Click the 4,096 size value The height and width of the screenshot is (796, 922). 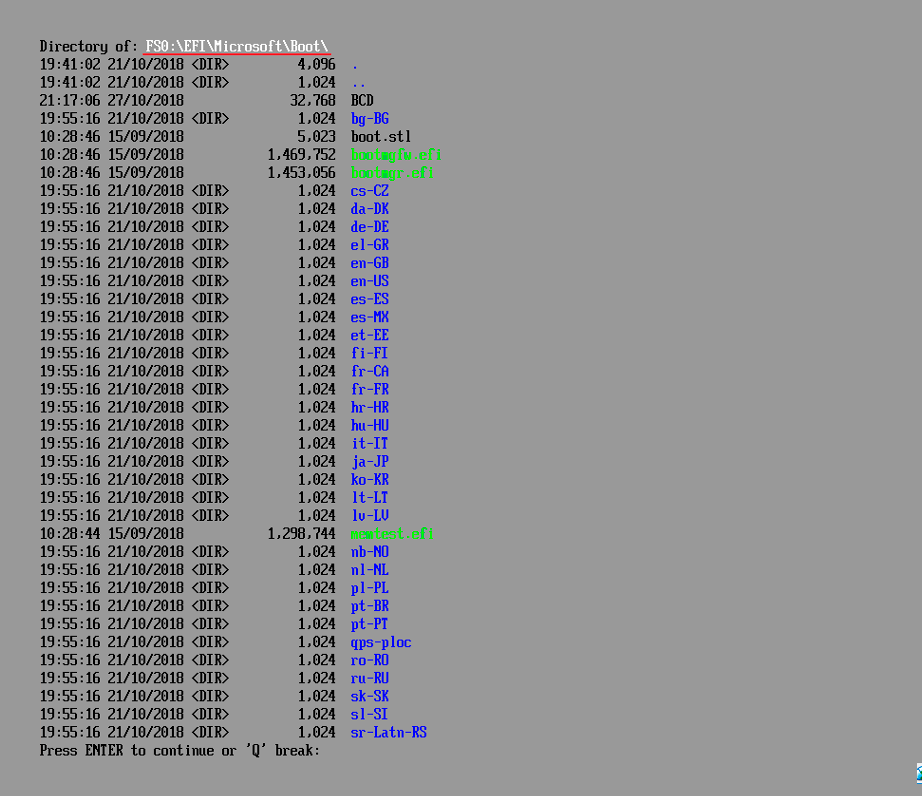pos(316,65)
